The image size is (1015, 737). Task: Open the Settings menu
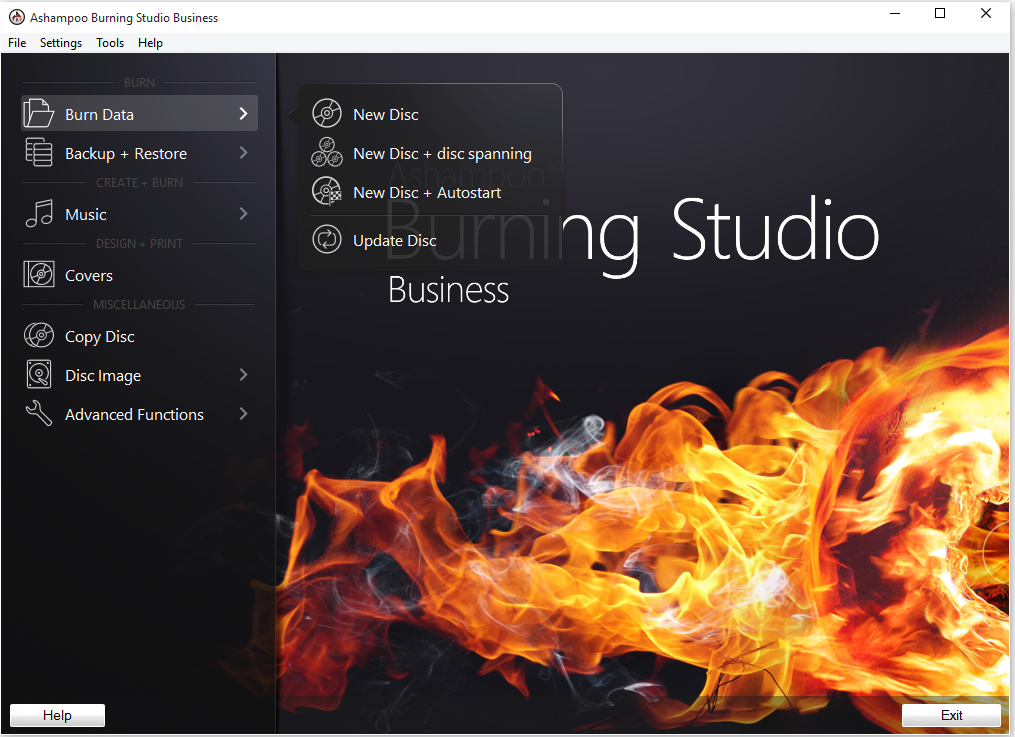[61, 43]
